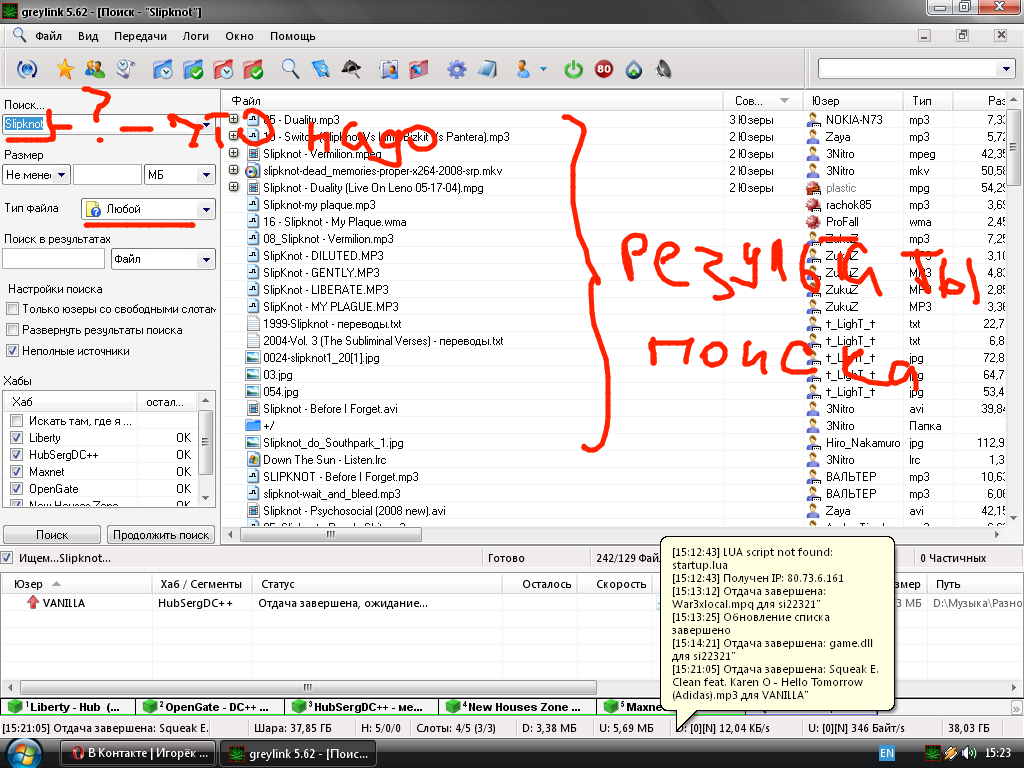Open favorite hubs star icon
Image resolution: width=1024 pixels, height=768 pixels.
point(65,69)
